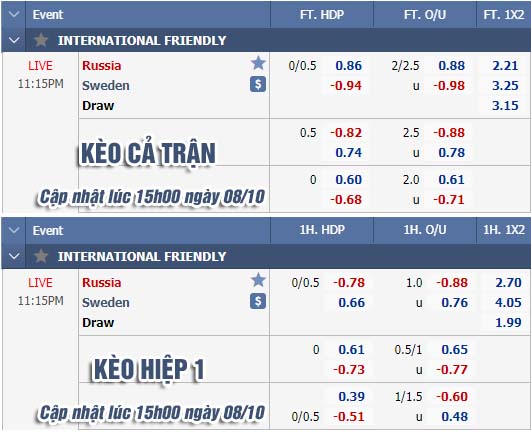Collapse the bottom International Friendly section
The height and width of the screenshot is (433, 531).
tap(14, 256)
